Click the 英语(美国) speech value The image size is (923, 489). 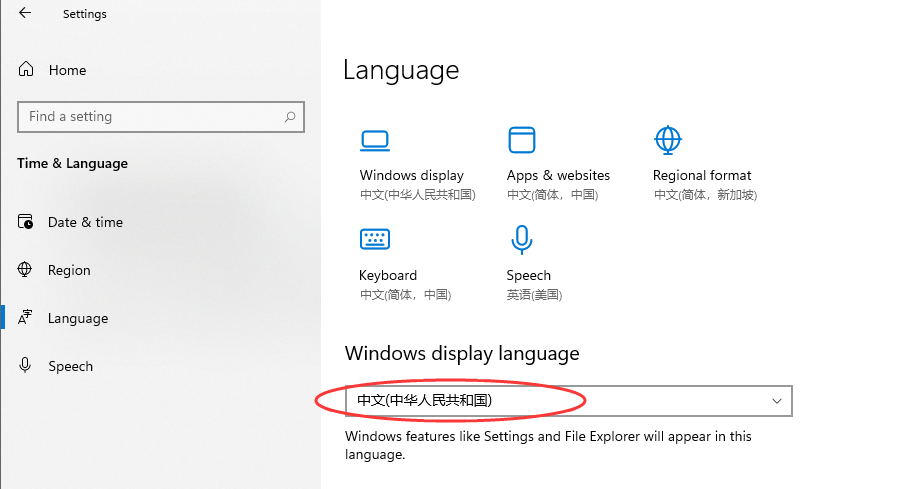[534, 295]
